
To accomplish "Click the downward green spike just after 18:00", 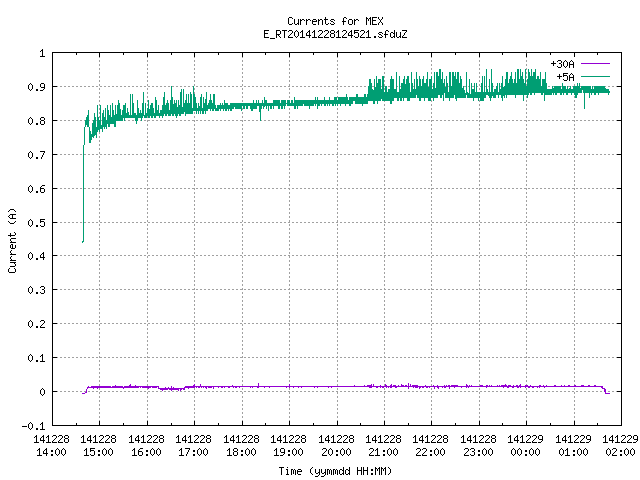I will tap(260, 114).
